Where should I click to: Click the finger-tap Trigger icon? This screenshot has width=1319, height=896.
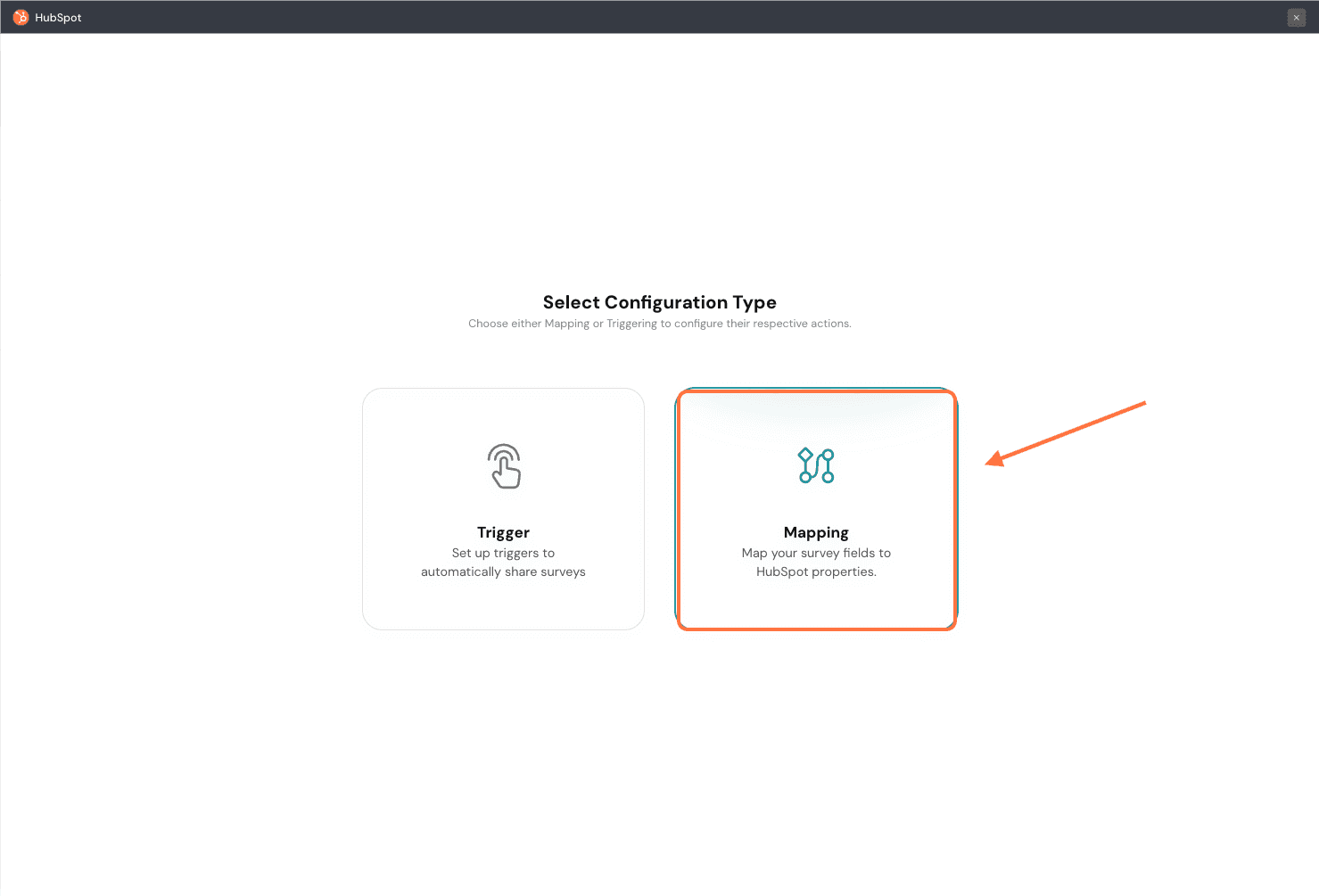coord(504,465)
